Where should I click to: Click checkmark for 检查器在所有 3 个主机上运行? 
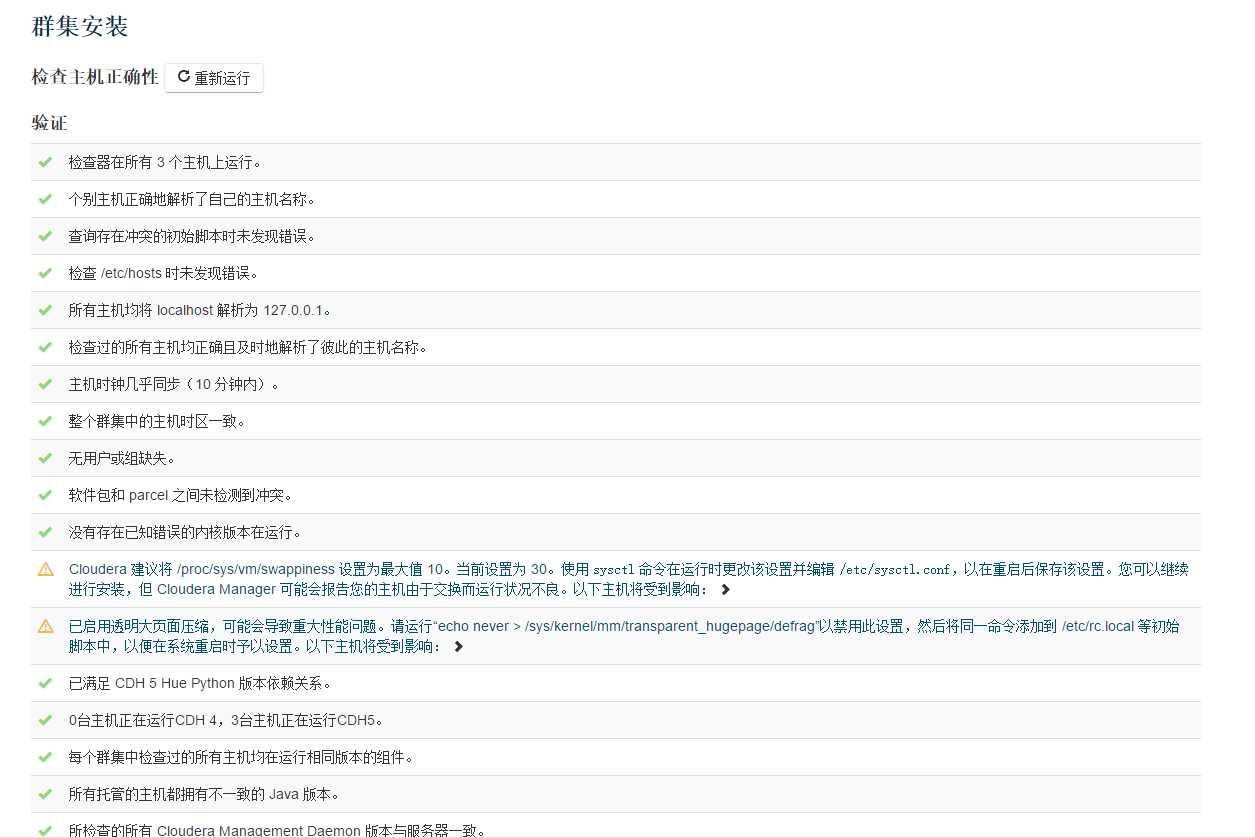(x=45, y=161)
